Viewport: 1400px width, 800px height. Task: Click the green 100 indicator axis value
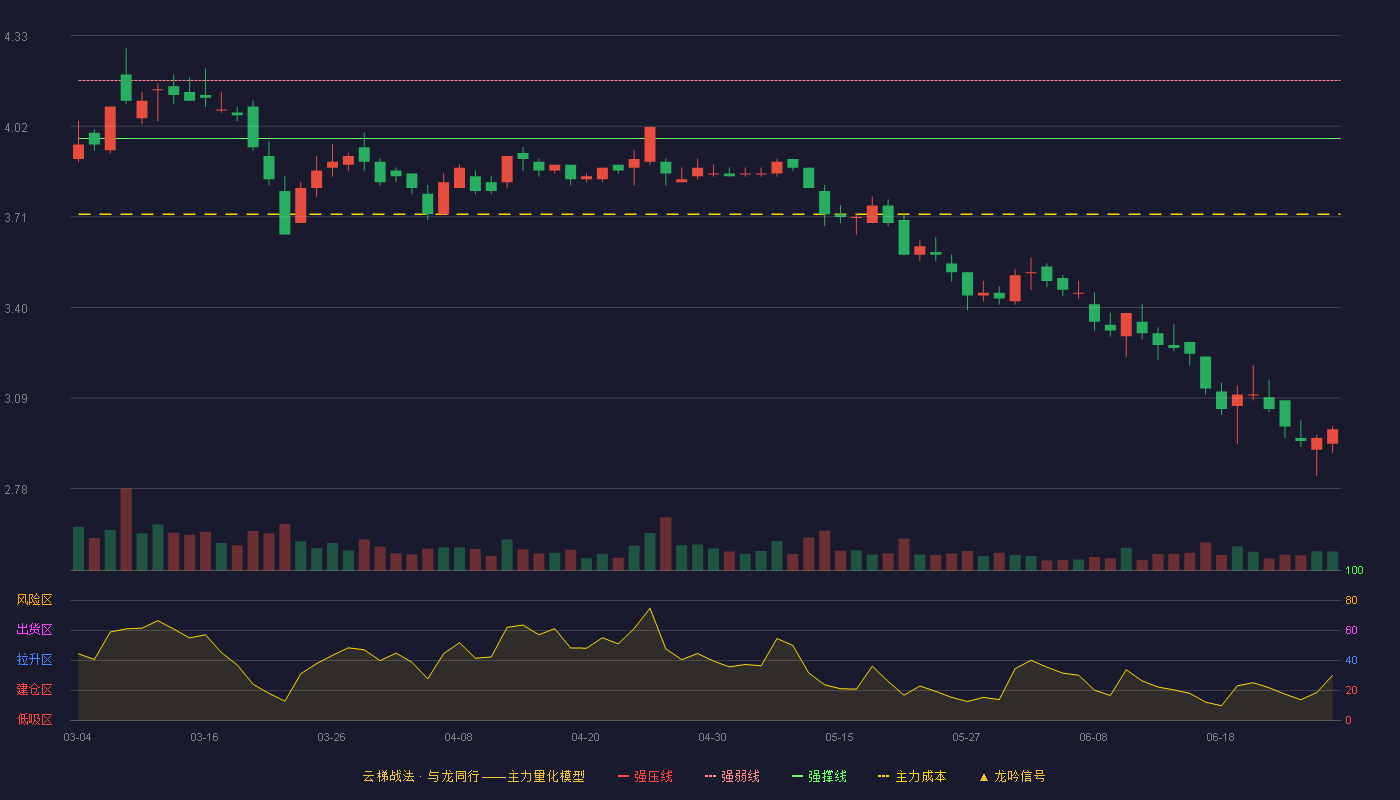point(1355,571)
